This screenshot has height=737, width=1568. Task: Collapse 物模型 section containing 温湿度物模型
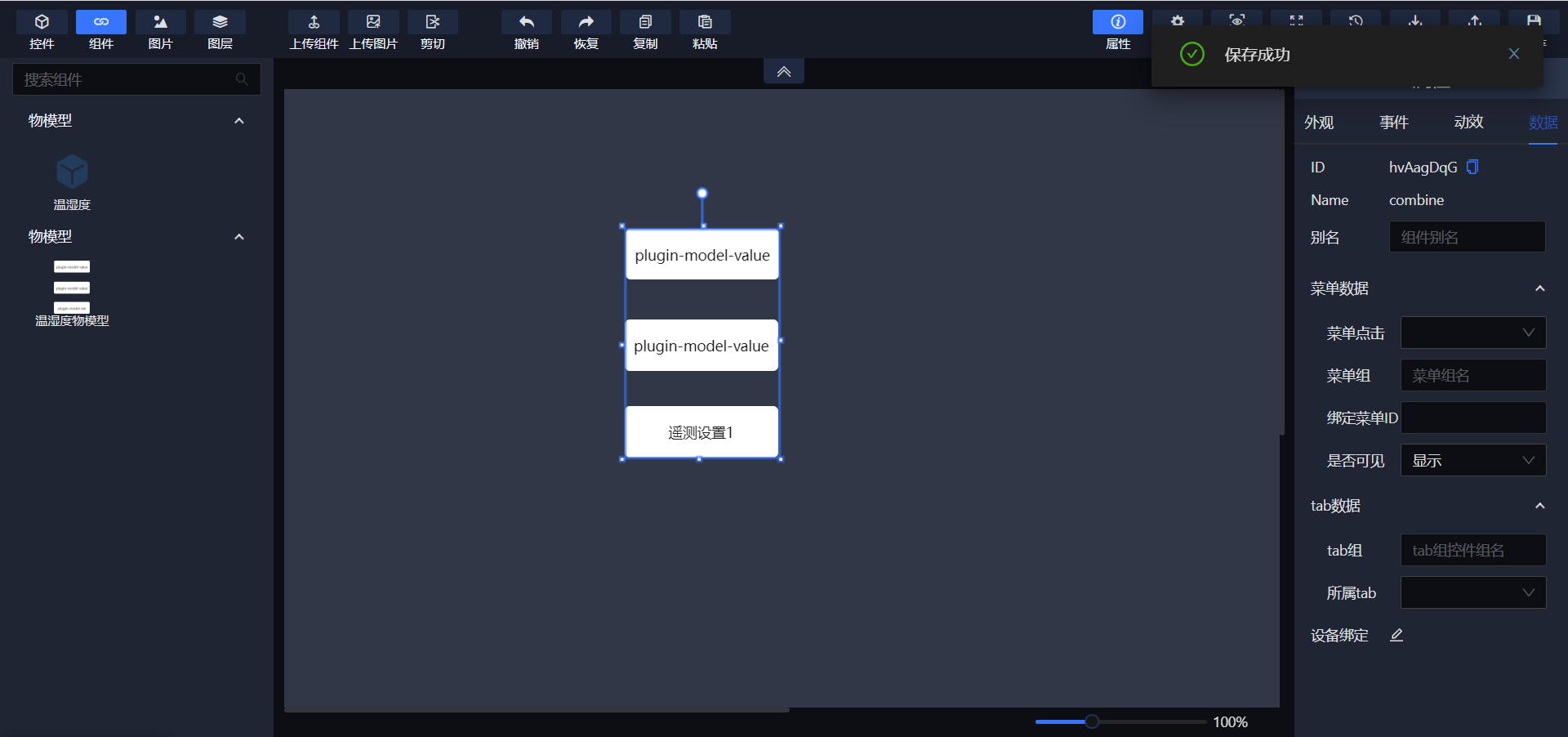point(239,237)
